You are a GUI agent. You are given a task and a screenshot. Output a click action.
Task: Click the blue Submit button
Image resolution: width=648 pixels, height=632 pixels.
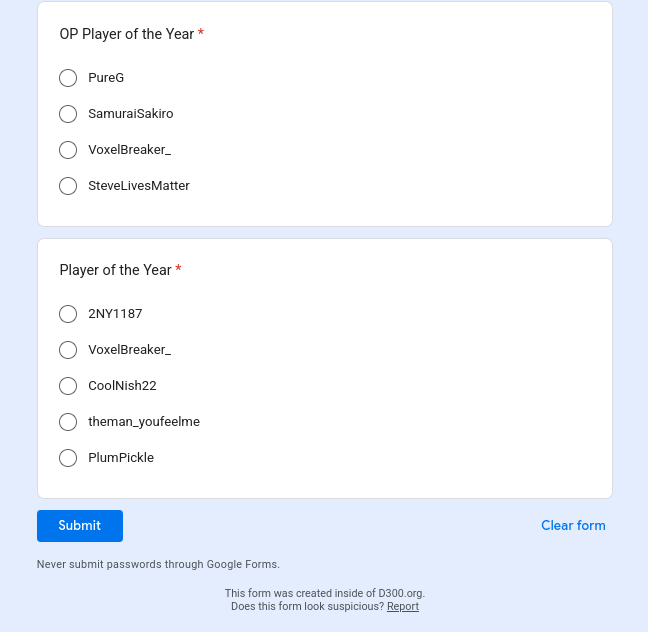point(80,526)
